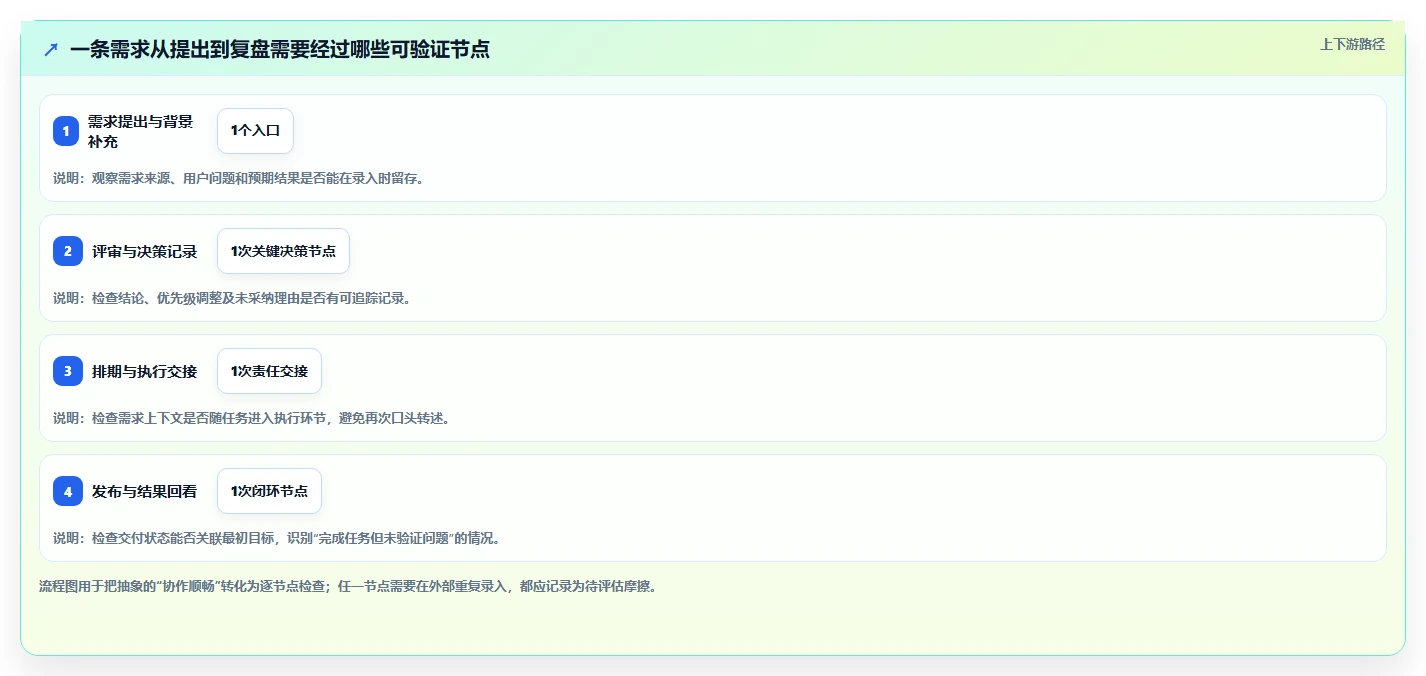Click the description starting '说明：检查交付状态'

(276, 538)
